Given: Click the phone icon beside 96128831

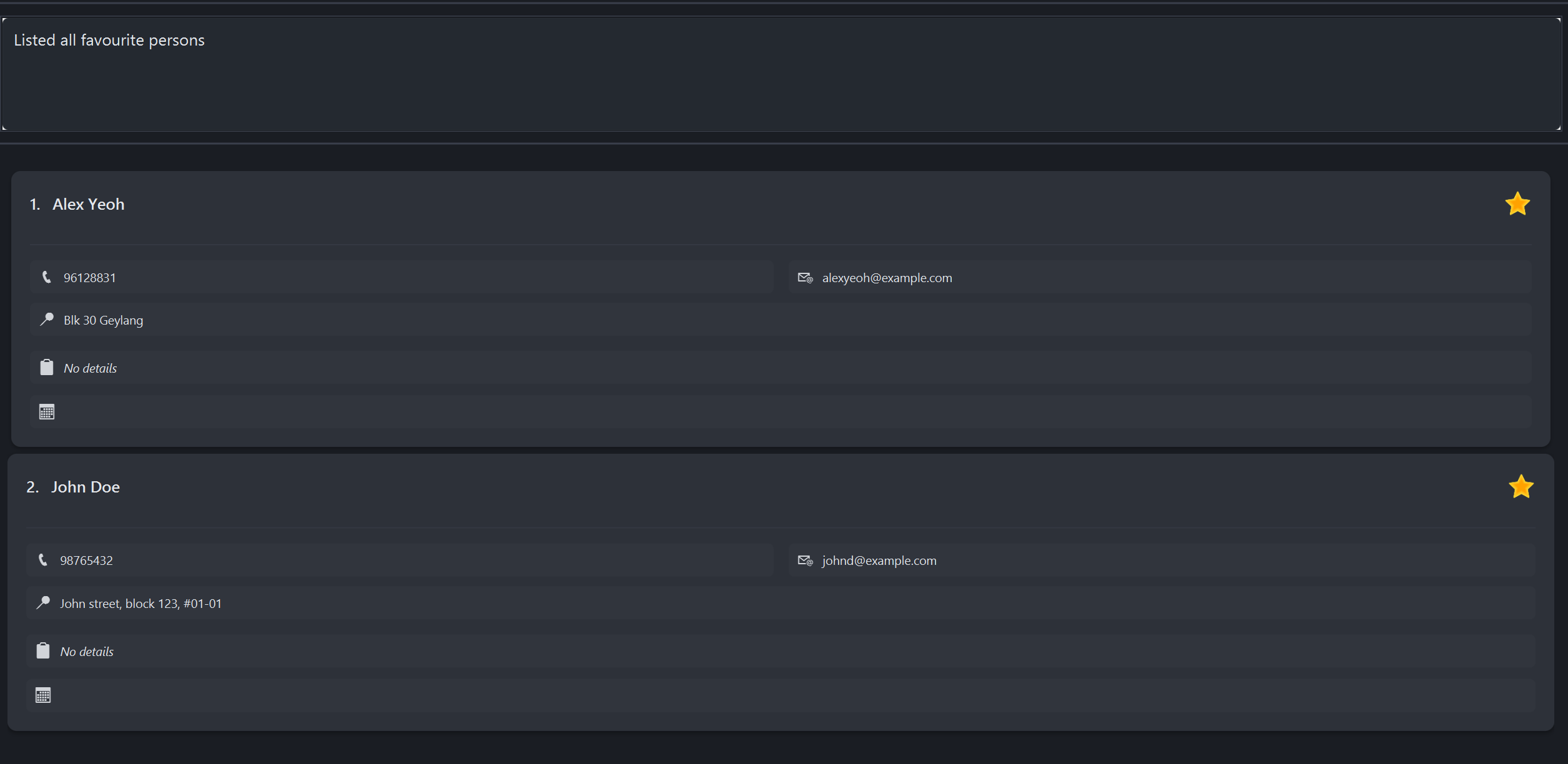Looking at the screenshot, I should (47, 277).
